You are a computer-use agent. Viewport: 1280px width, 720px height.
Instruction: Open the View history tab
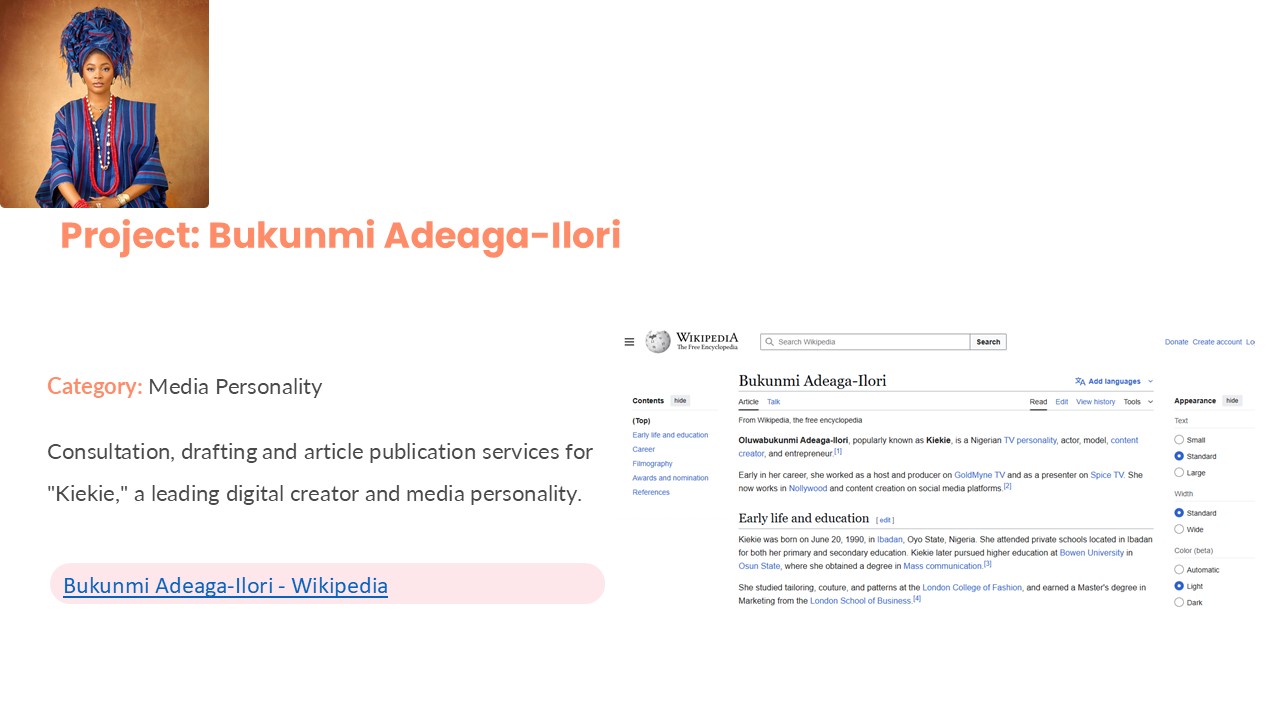[1095, 402]
